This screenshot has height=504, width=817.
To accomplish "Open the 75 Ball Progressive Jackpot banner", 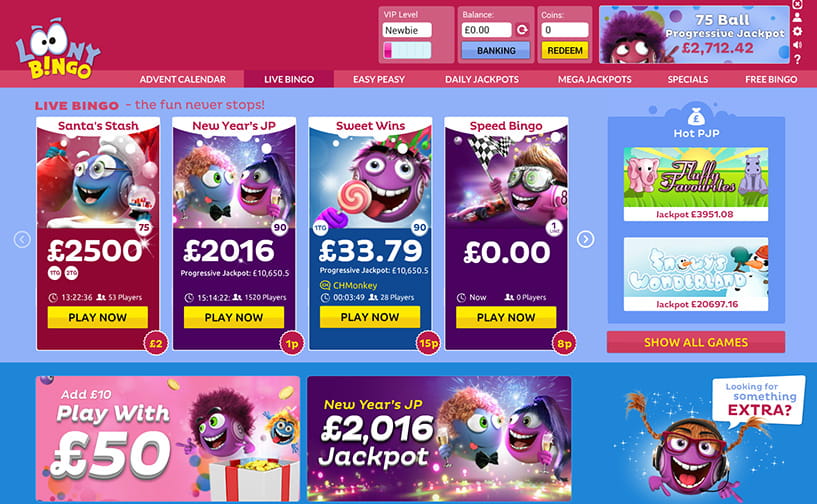I will point(695,34).
